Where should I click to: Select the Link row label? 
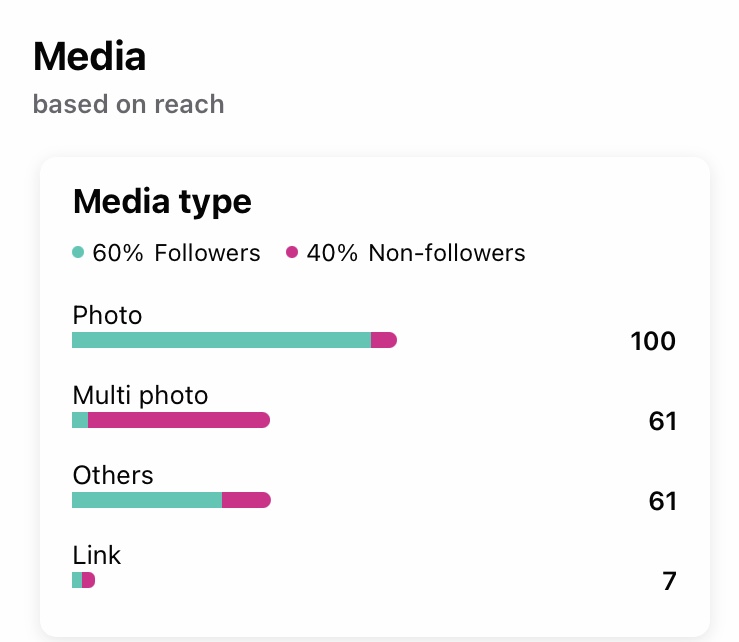pos(97,555)
